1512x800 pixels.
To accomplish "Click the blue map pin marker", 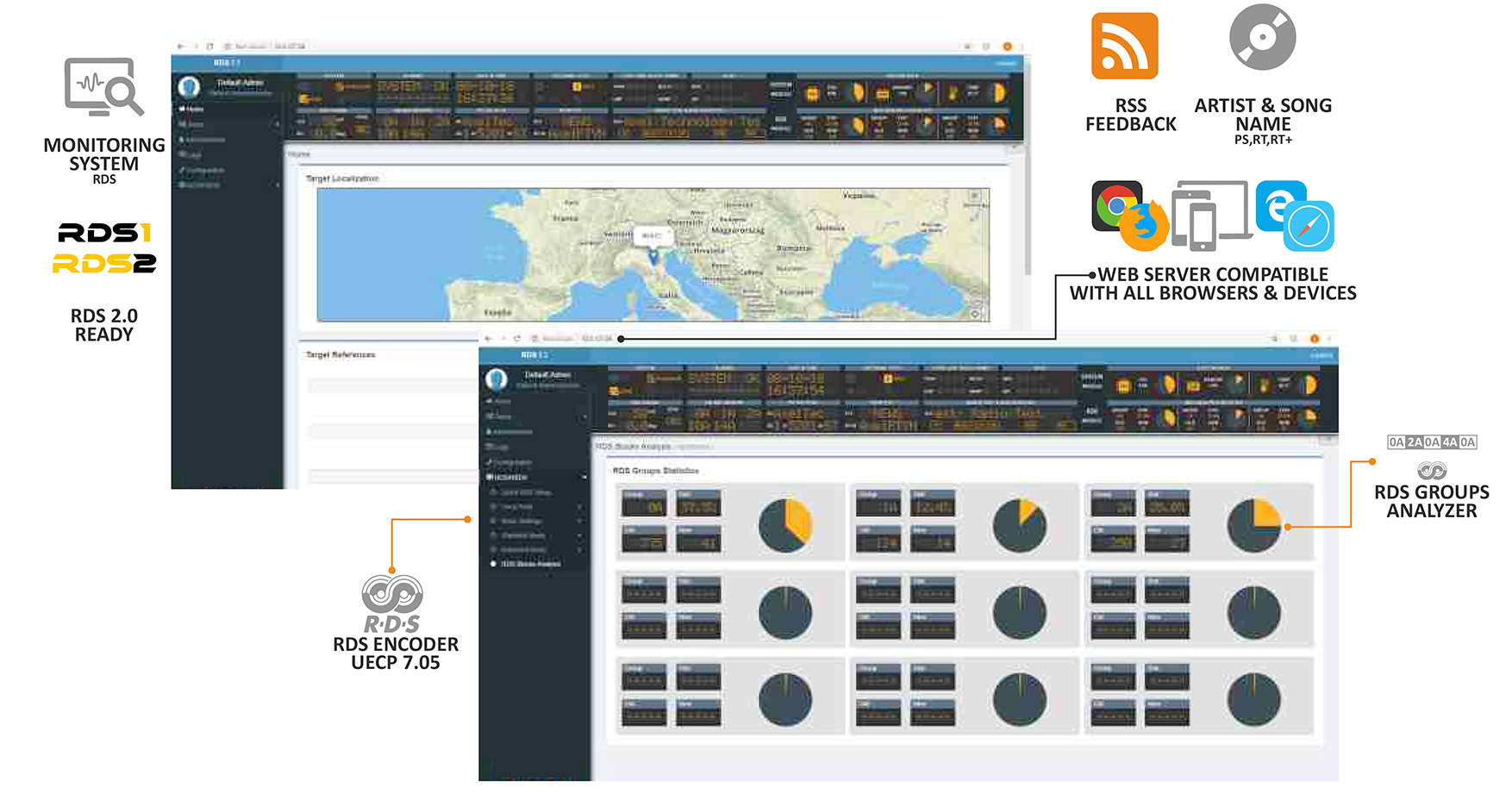I will [x=653, y=256].
